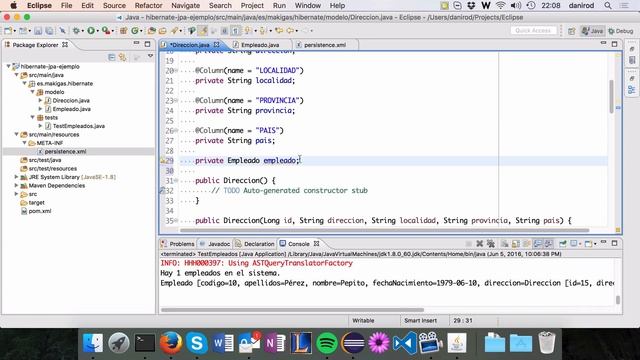Collapse the modelo package
The height and width of the screenshot is (360, 640).
33,92
